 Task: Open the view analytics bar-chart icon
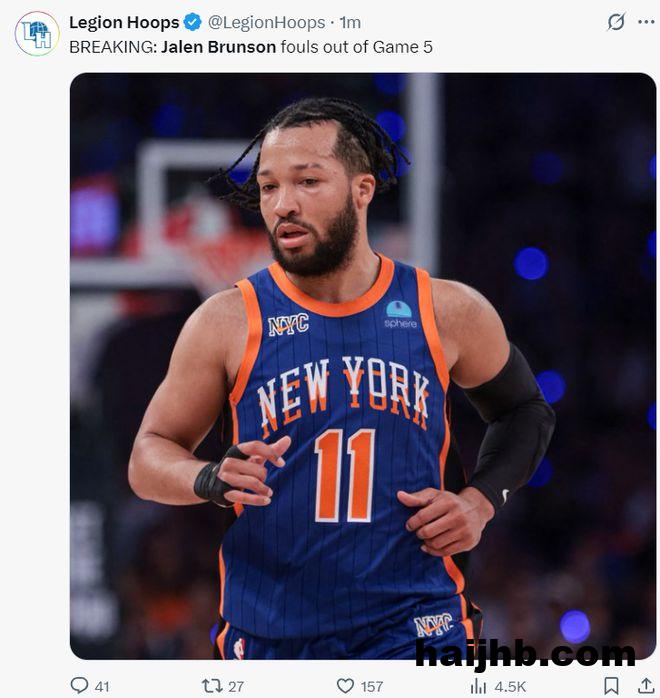(x=478, y=686)
